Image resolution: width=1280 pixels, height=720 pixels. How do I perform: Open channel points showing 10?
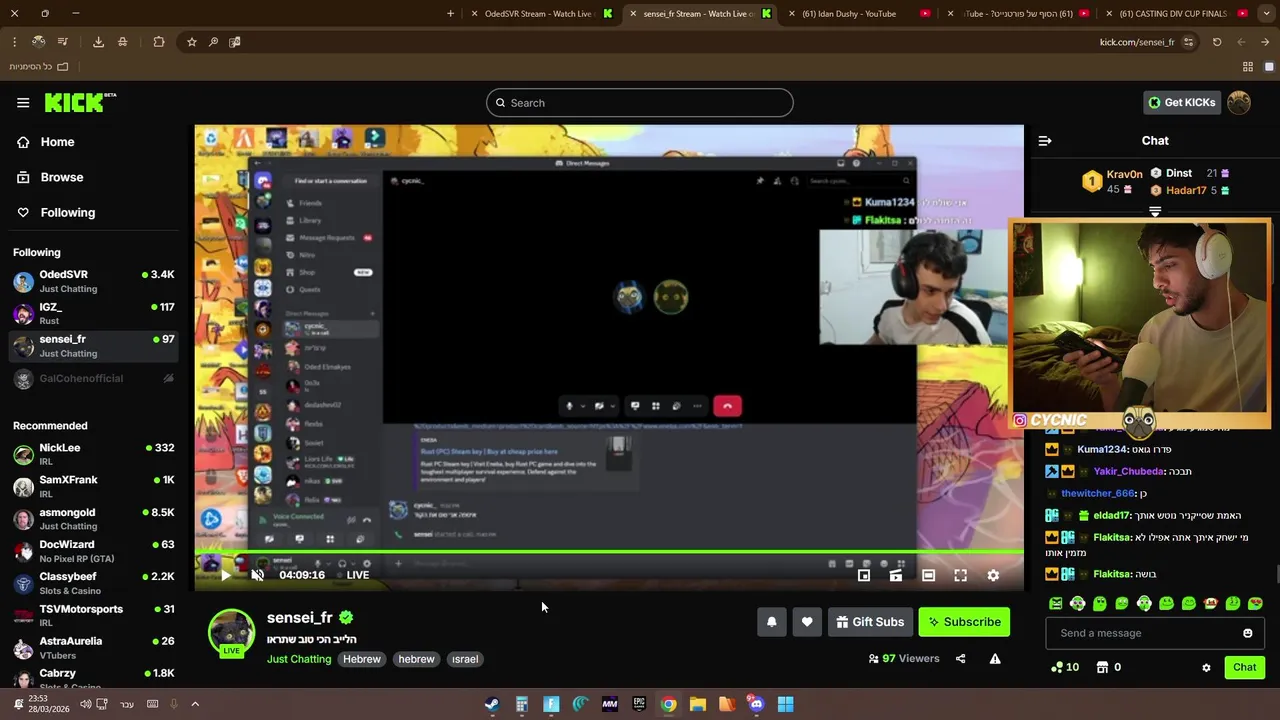click(x=1065, y=667)
